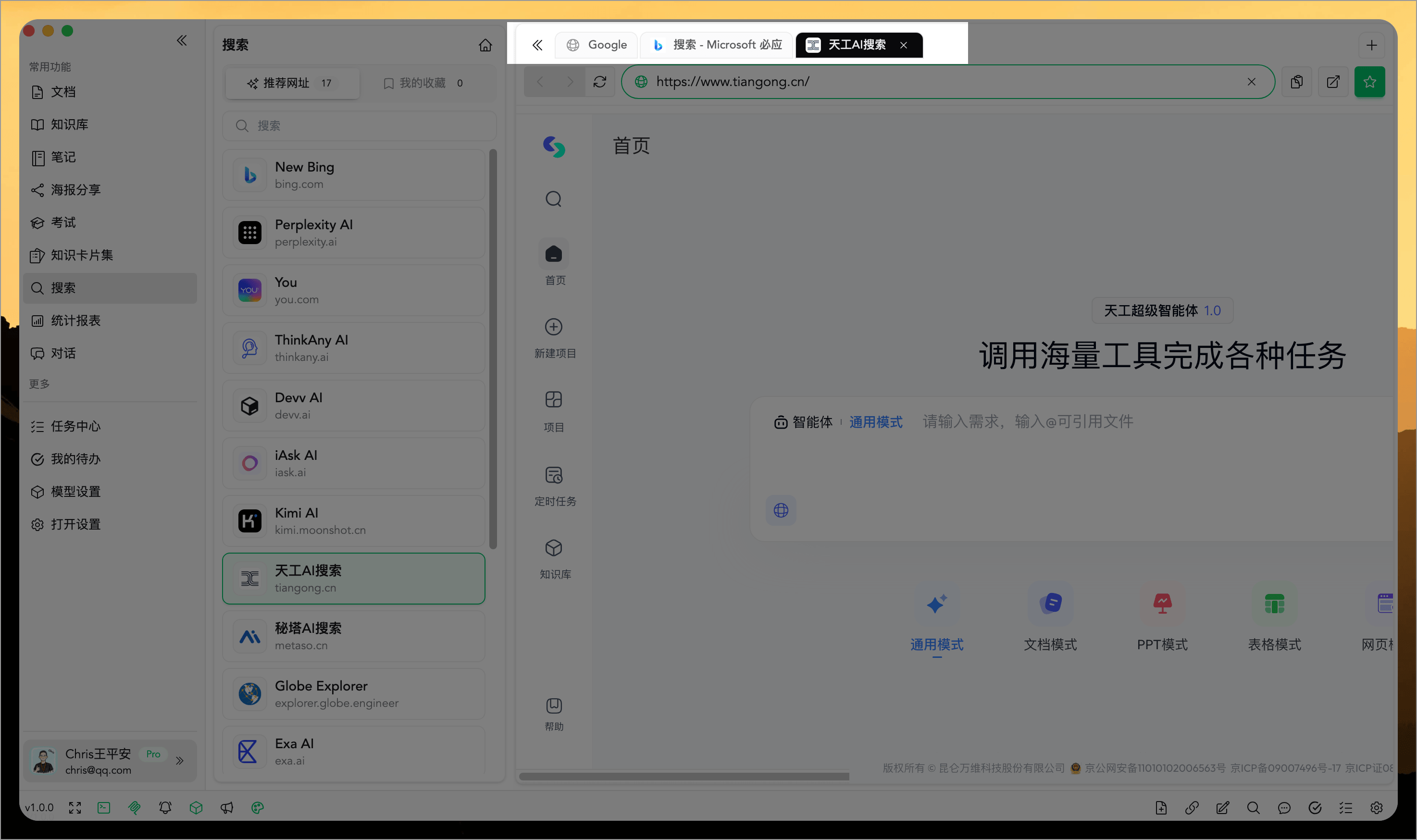The width and height of the screenshot is (1417, 840).
Task: Reload the page with the refresh icon
Action: click(x=599, y=82)
